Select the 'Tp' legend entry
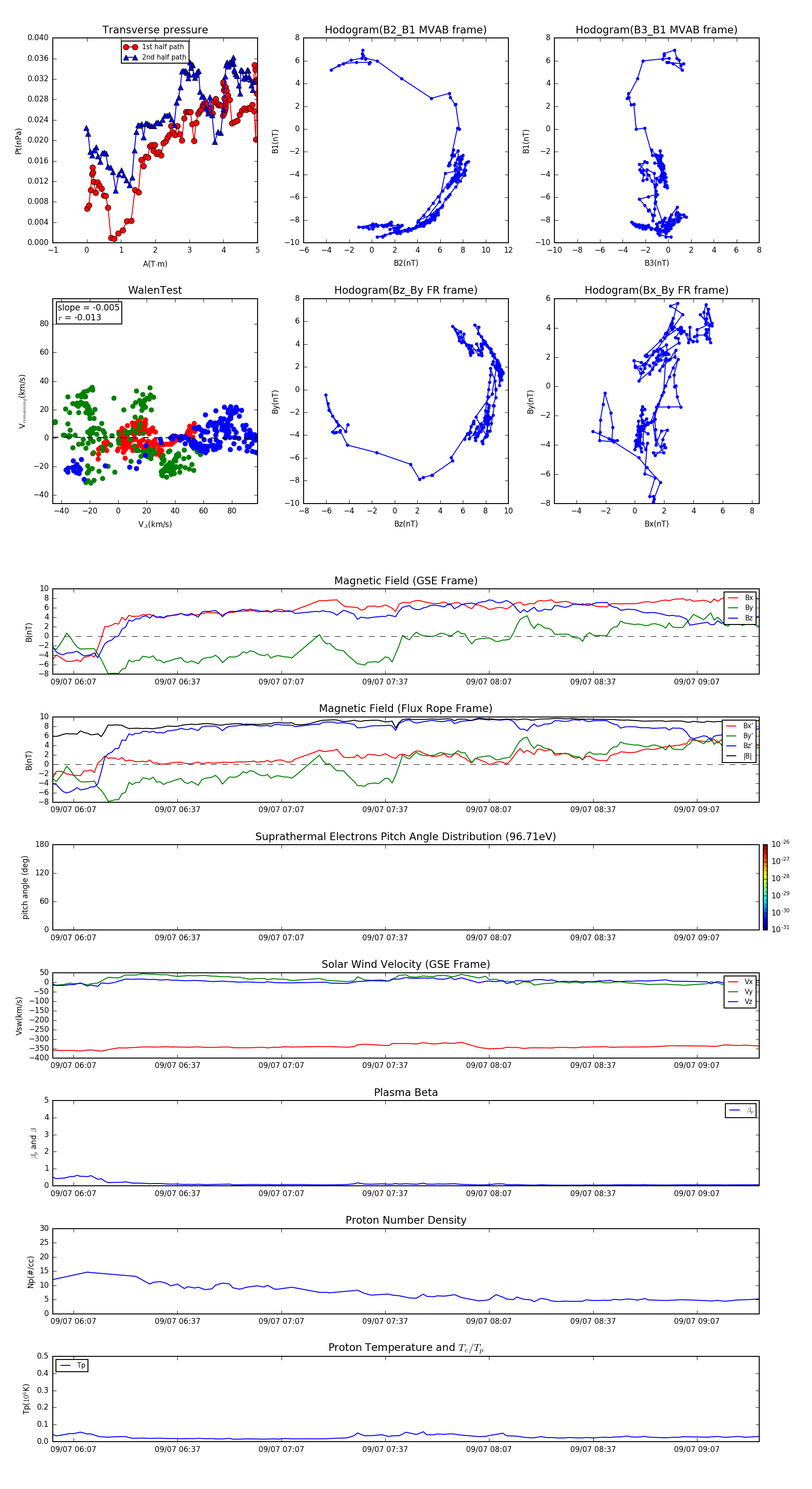The image size is (812, 1489). (73, 1365)
